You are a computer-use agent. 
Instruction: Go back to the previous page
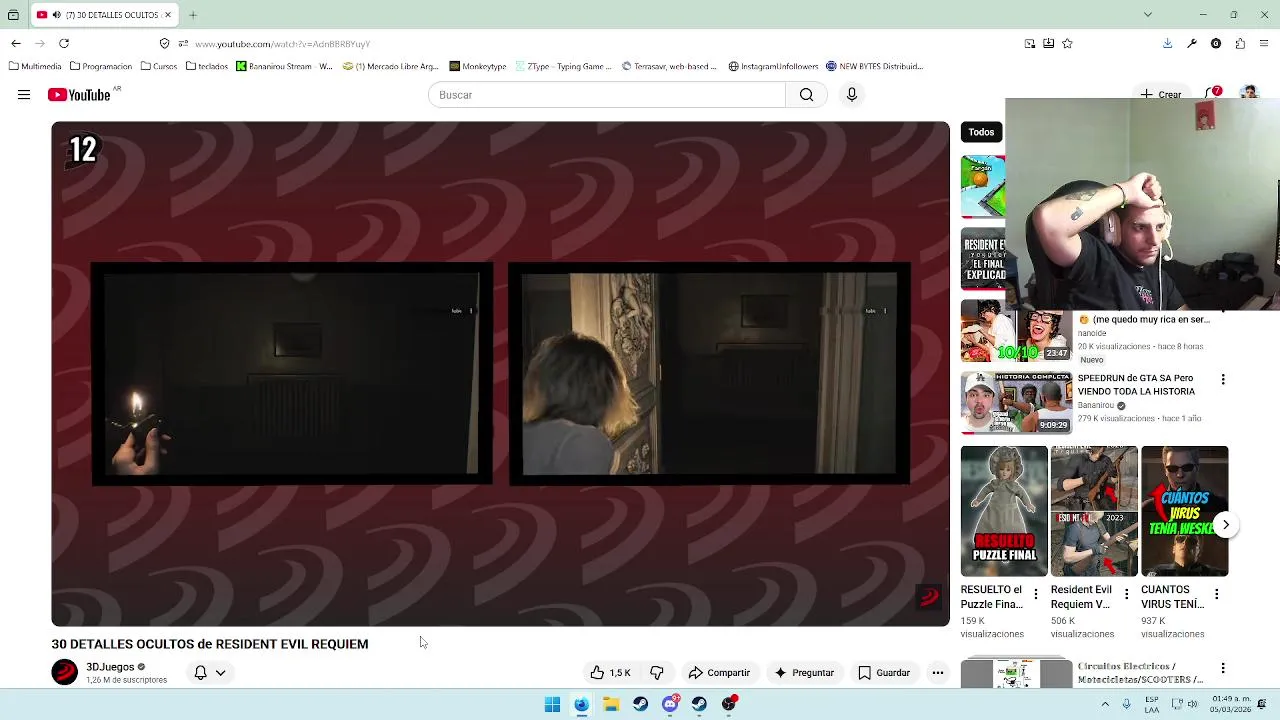16,43
